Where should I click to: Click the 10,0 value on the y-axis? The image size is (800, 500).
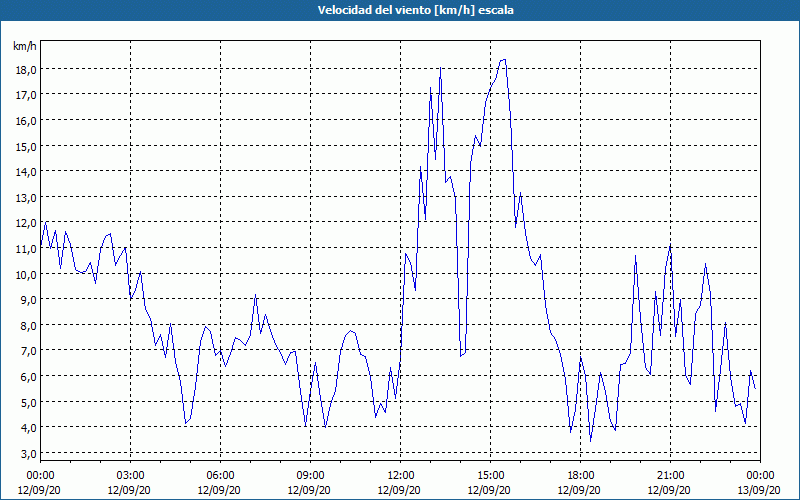26,274
